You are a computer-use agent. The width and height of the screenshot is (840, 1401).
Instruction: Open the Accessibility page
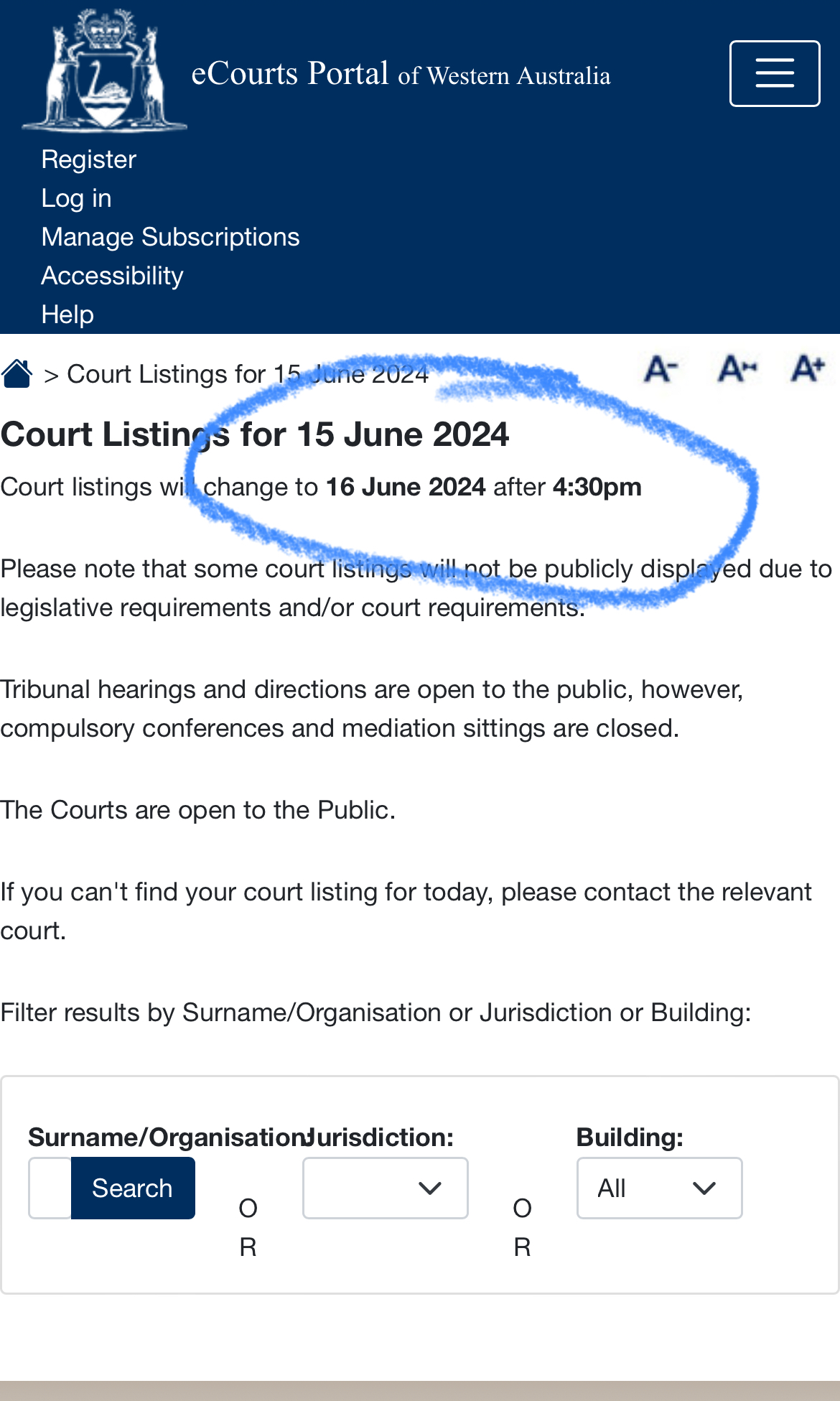pyautogui.click(x=113, y=276)
